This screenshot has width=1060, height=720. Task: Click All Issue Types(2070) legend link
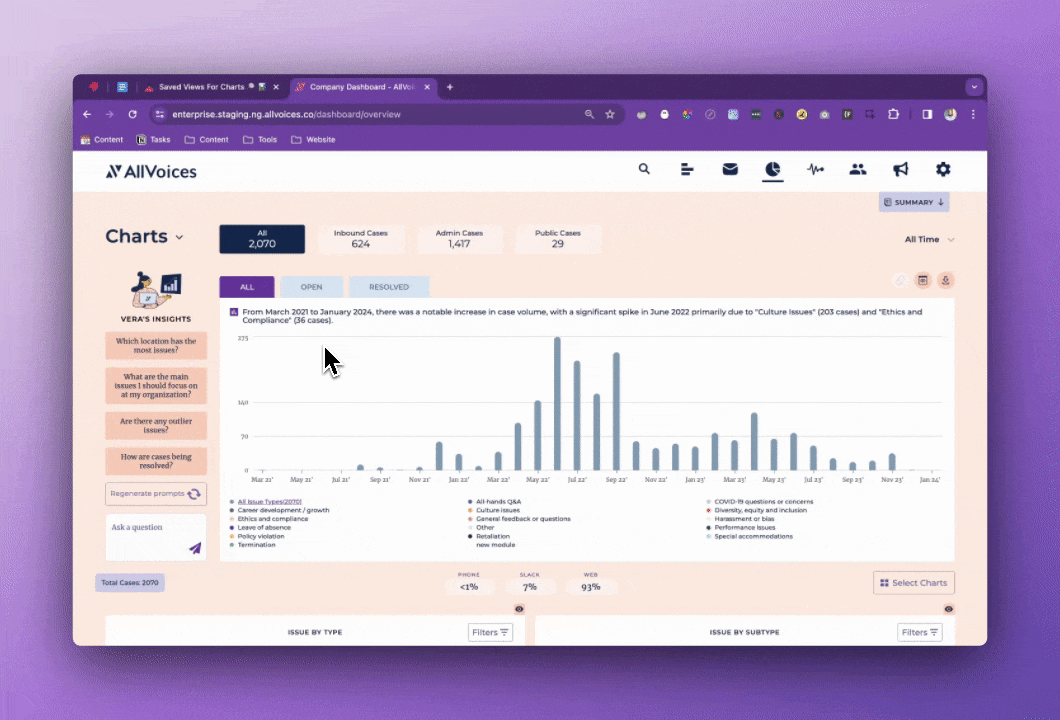pyautogui.click(x=270, y=502)
